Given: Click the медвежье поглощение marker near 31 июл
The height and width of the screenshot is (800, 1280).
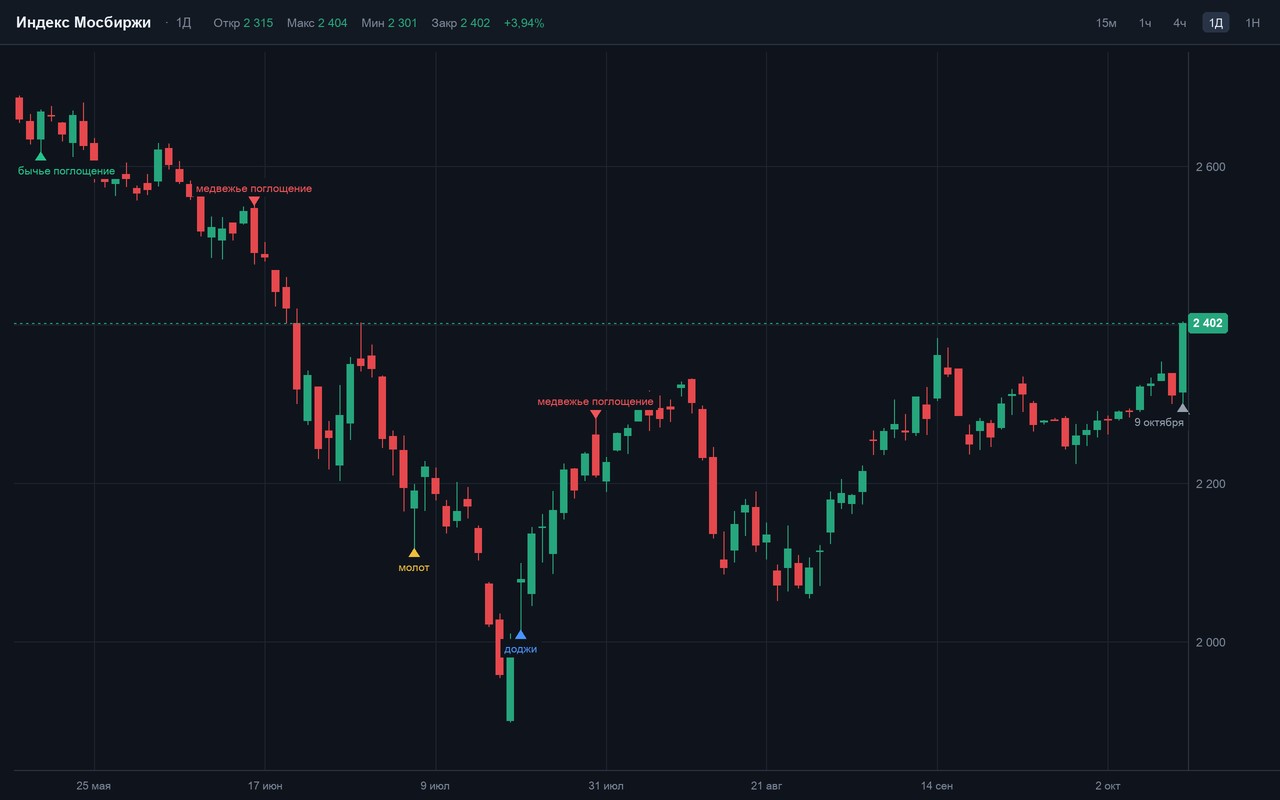Looking at the screenshot, I should pyautogui.click(x=596, y=414).
